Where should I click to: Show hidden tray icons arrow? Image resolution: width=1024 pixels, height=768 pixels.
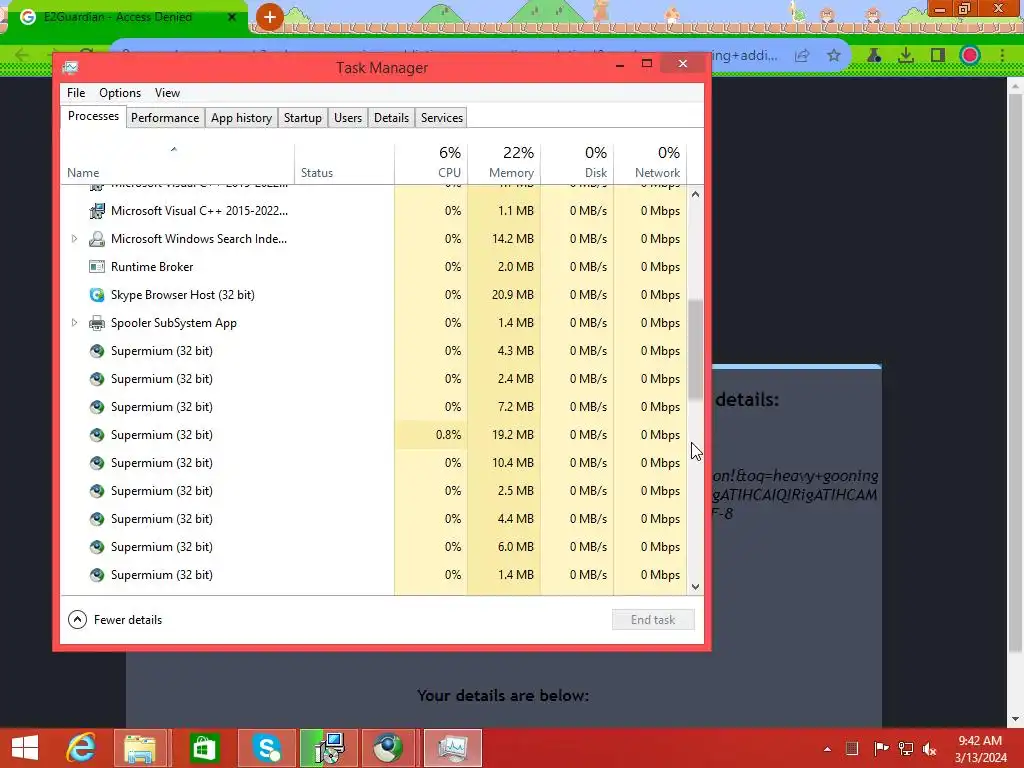[827, 749]
